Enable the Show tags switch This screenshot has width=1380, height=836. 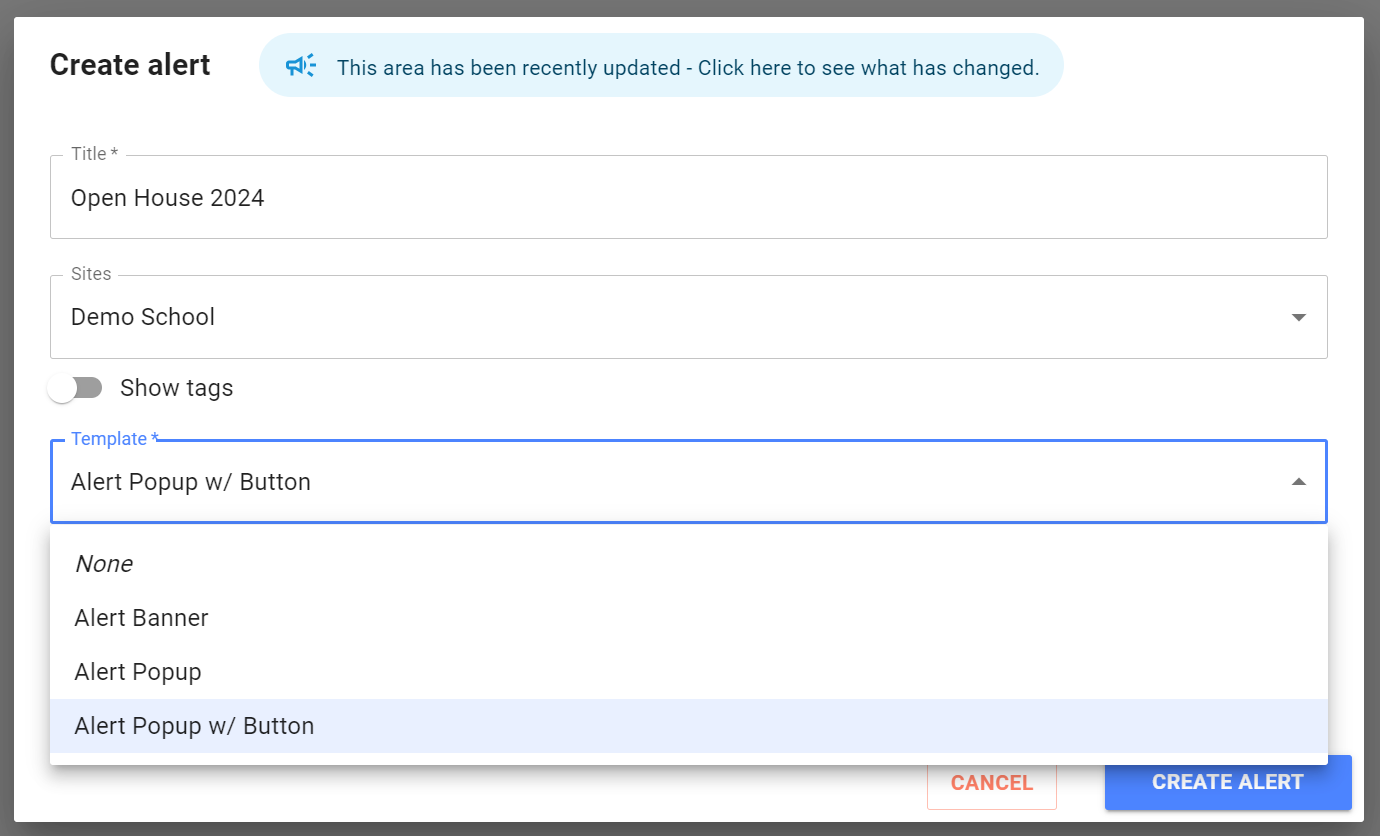click(x=75, y=388)
